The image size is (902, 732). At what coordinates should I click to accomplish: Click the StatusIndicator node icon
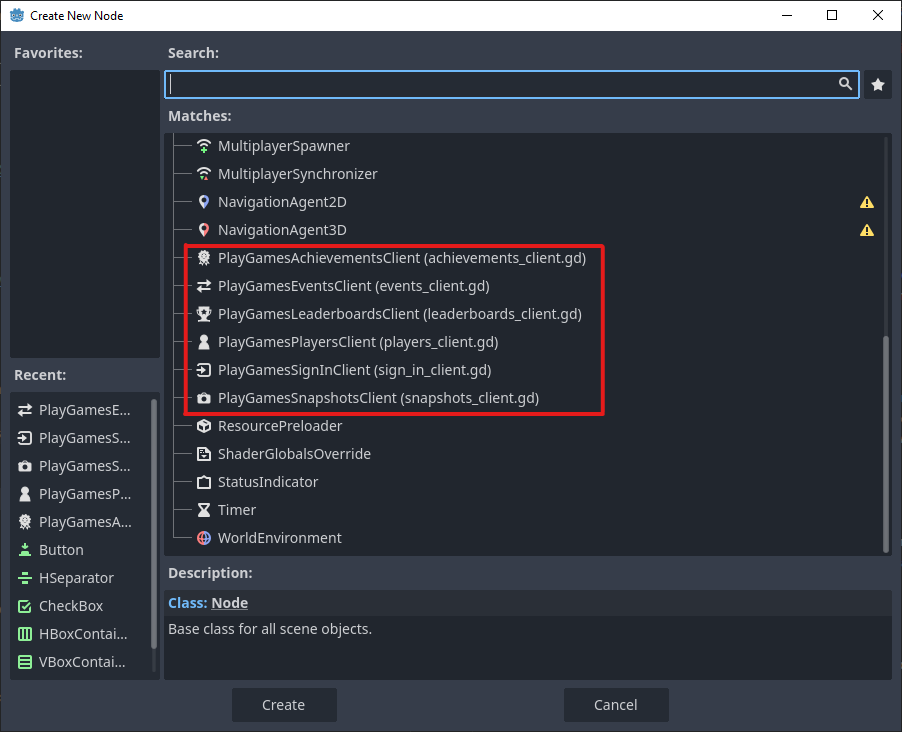204,482
